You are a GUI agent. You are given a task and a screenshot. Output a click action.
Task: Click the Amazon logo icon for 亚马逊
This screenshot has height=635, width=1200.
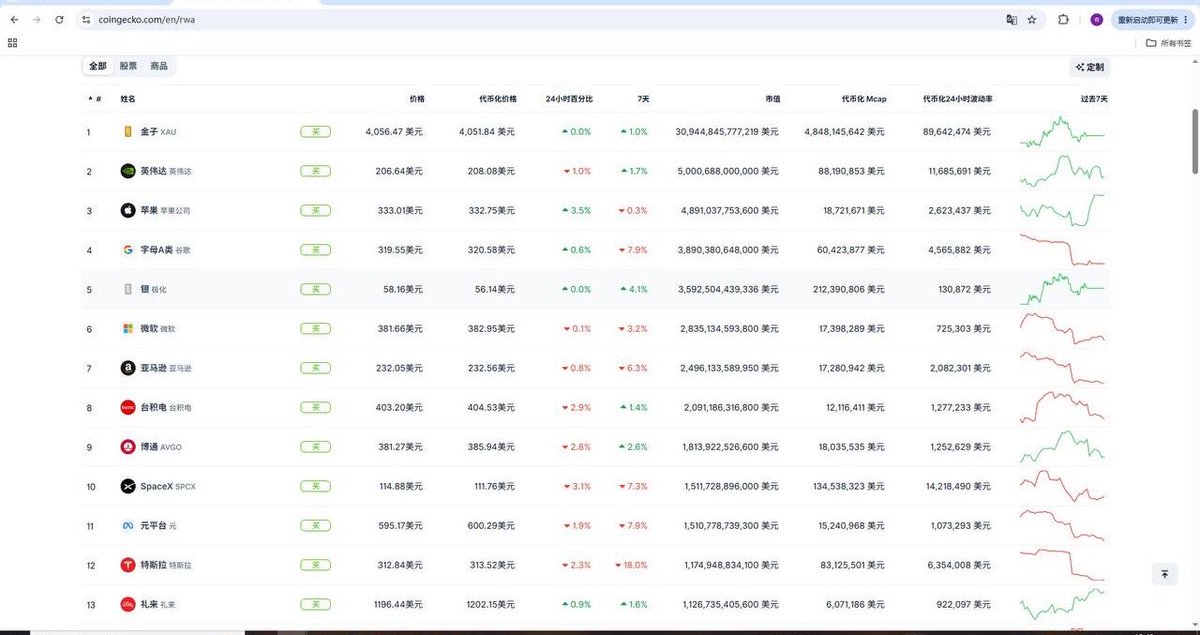click(x=128, y=368)
